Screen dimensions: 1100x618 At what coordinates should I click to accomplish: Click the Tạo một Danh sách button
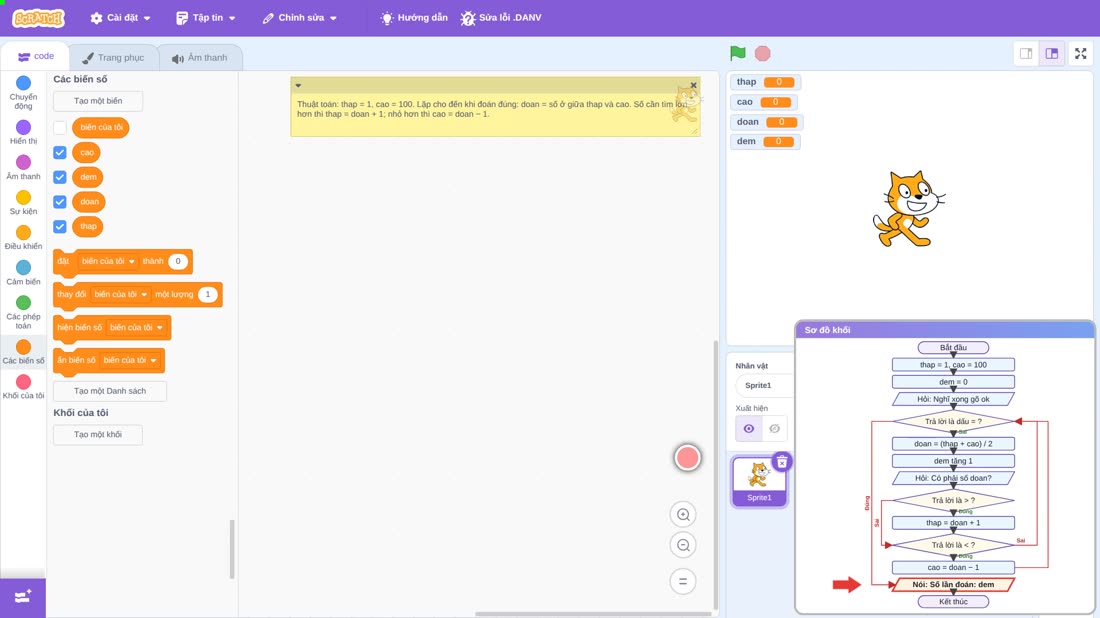pyautogui.click(x=110, y=391)
